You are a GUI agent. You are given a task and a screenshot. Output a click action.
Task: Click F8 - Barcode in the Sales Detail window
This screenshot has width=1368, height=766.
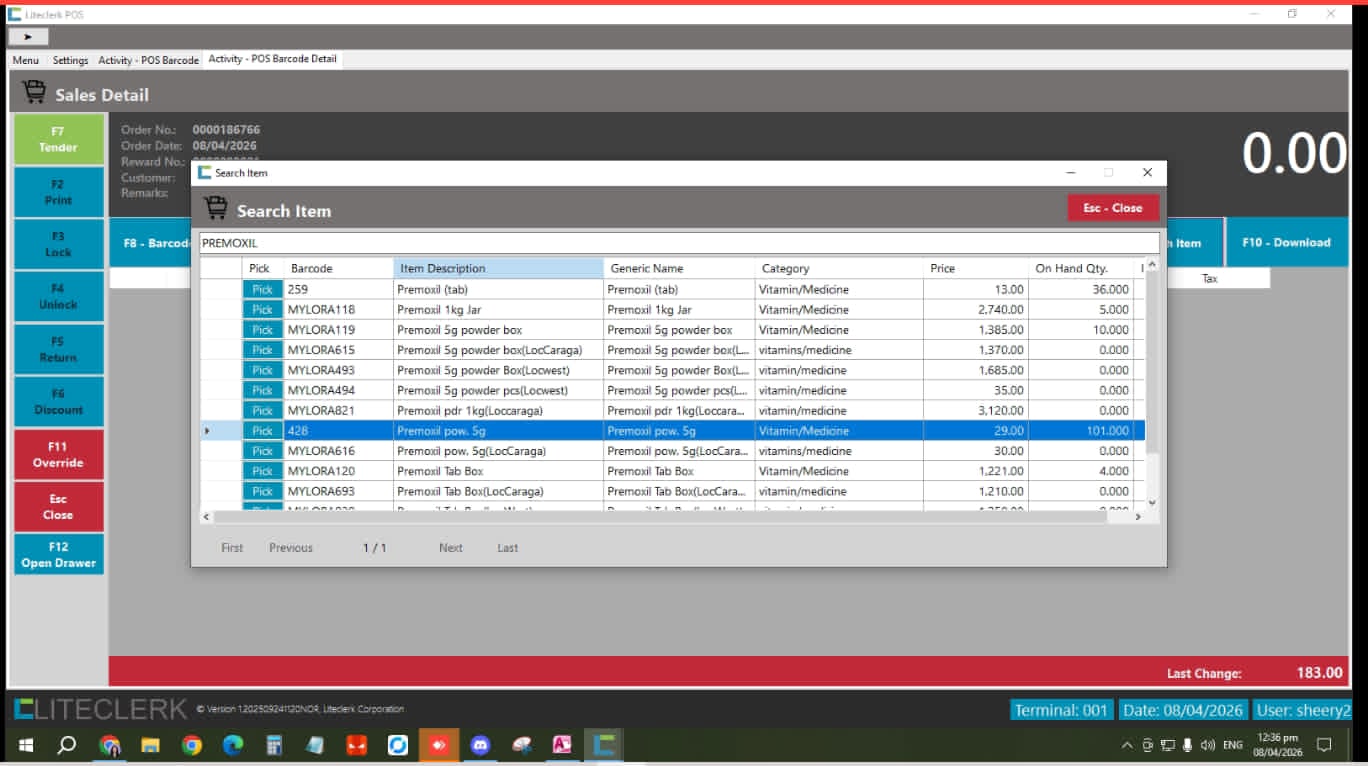point(150,243)
